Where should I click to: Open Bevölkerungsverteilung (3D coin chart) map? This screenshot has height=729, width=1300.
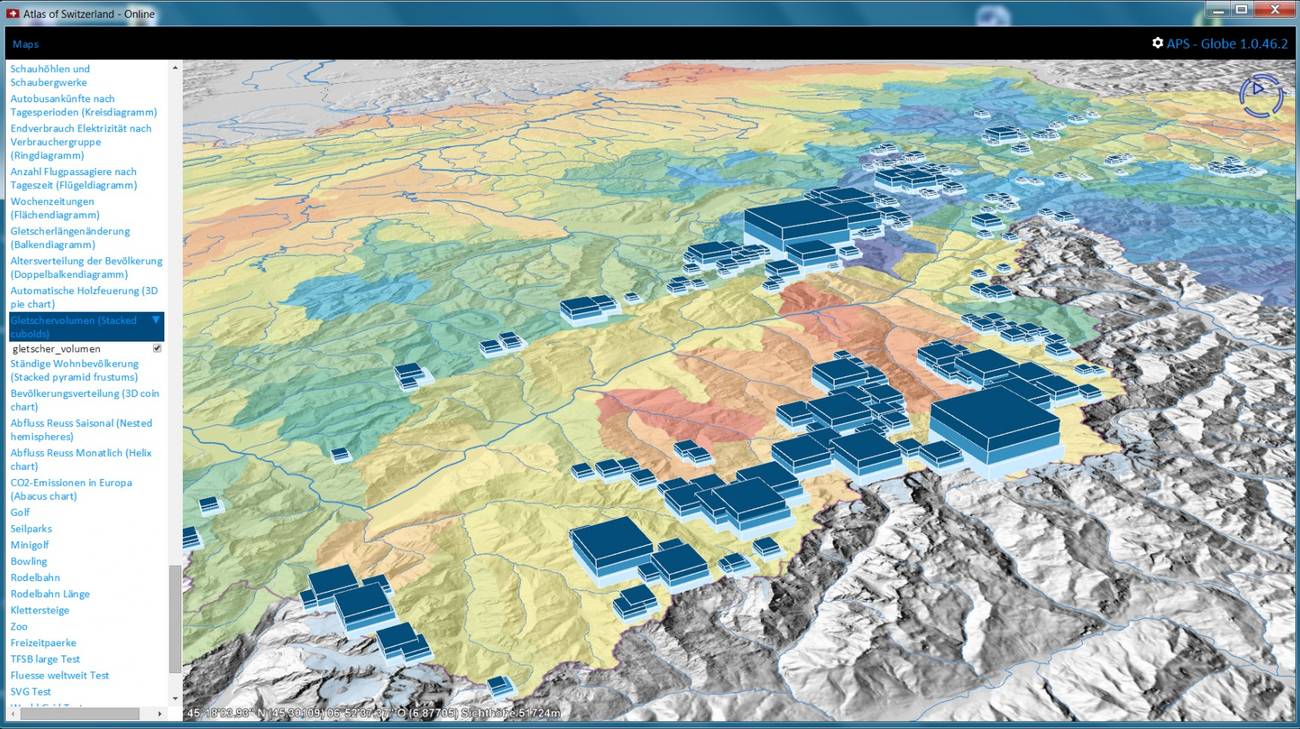point(85,400)
